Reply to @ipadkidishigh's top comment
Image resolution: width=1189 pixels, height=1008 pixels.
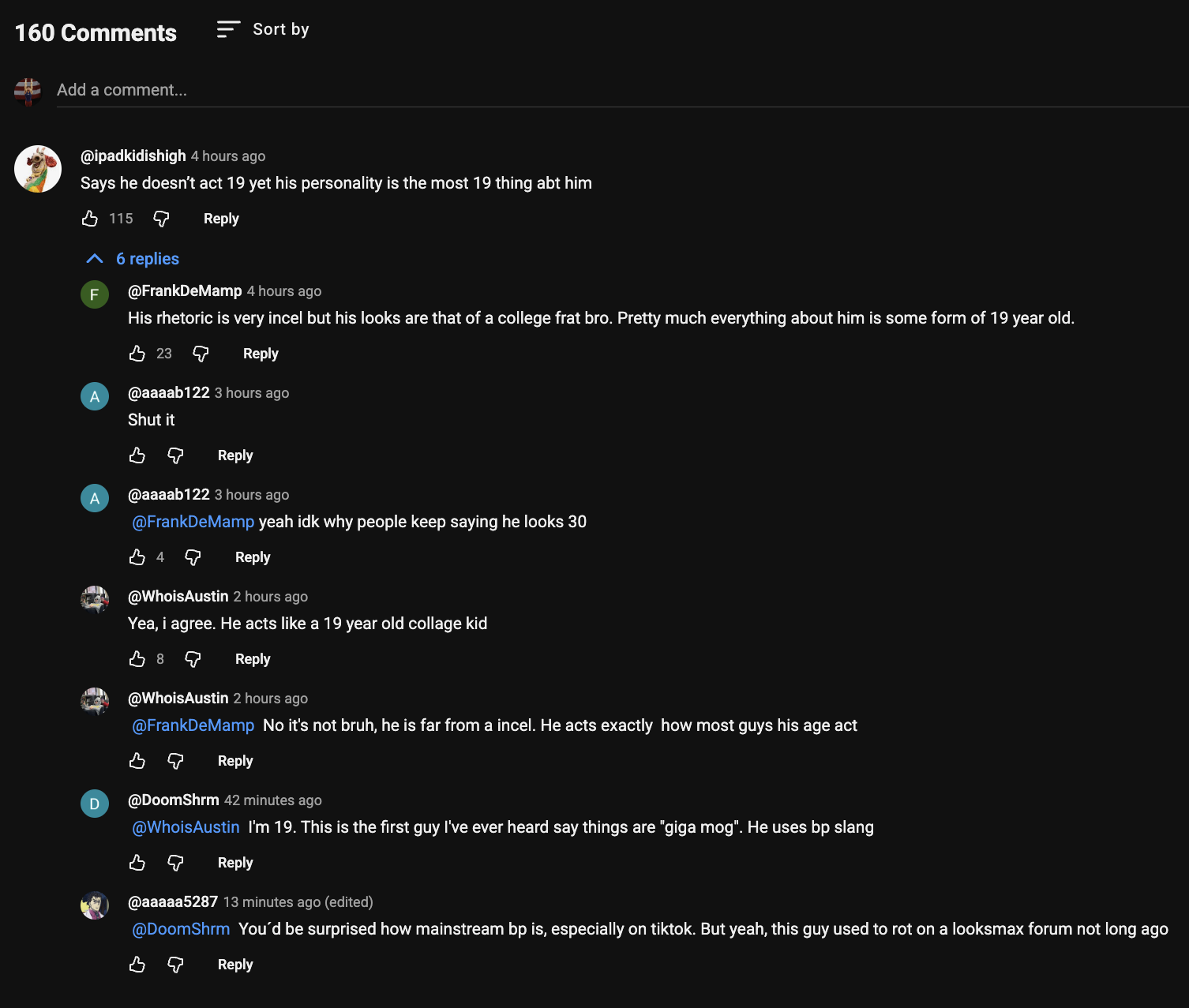[x=221, y=219]
